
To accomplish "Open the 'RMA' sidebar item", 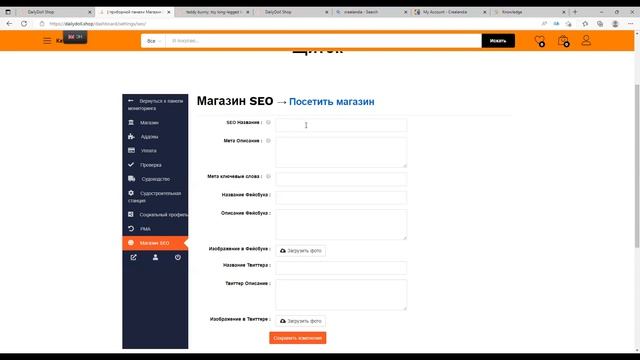I will pos(155,229).
